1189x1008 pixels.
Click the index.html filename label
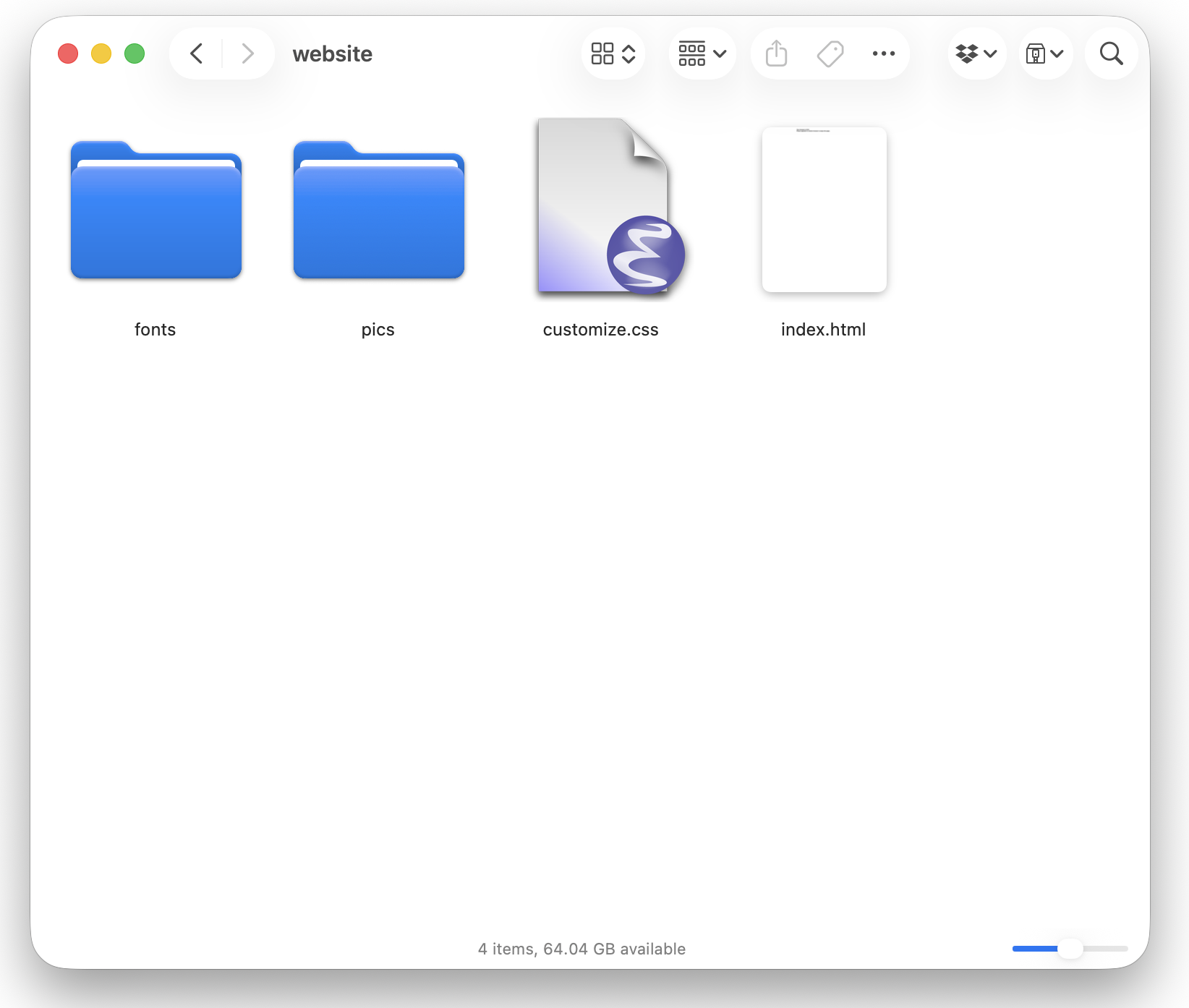click(823, 330)
